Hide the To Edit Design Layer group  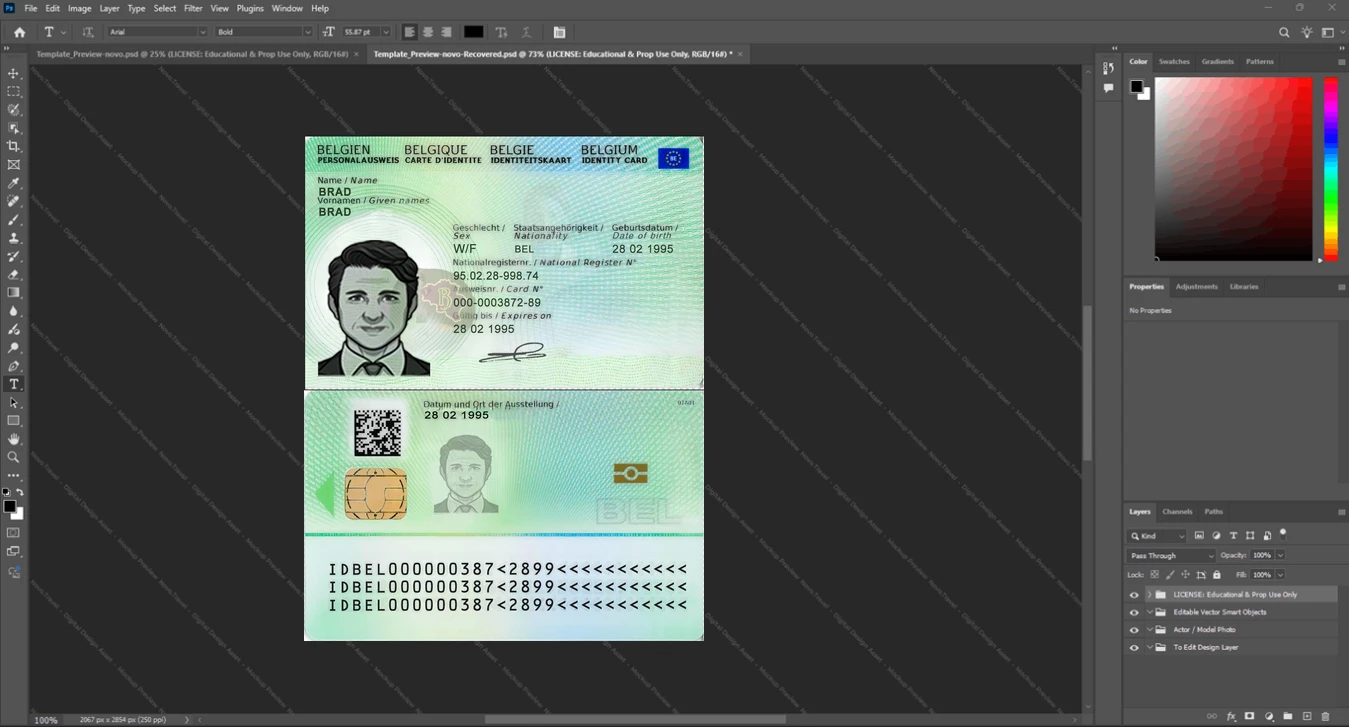coord(1134,648)
